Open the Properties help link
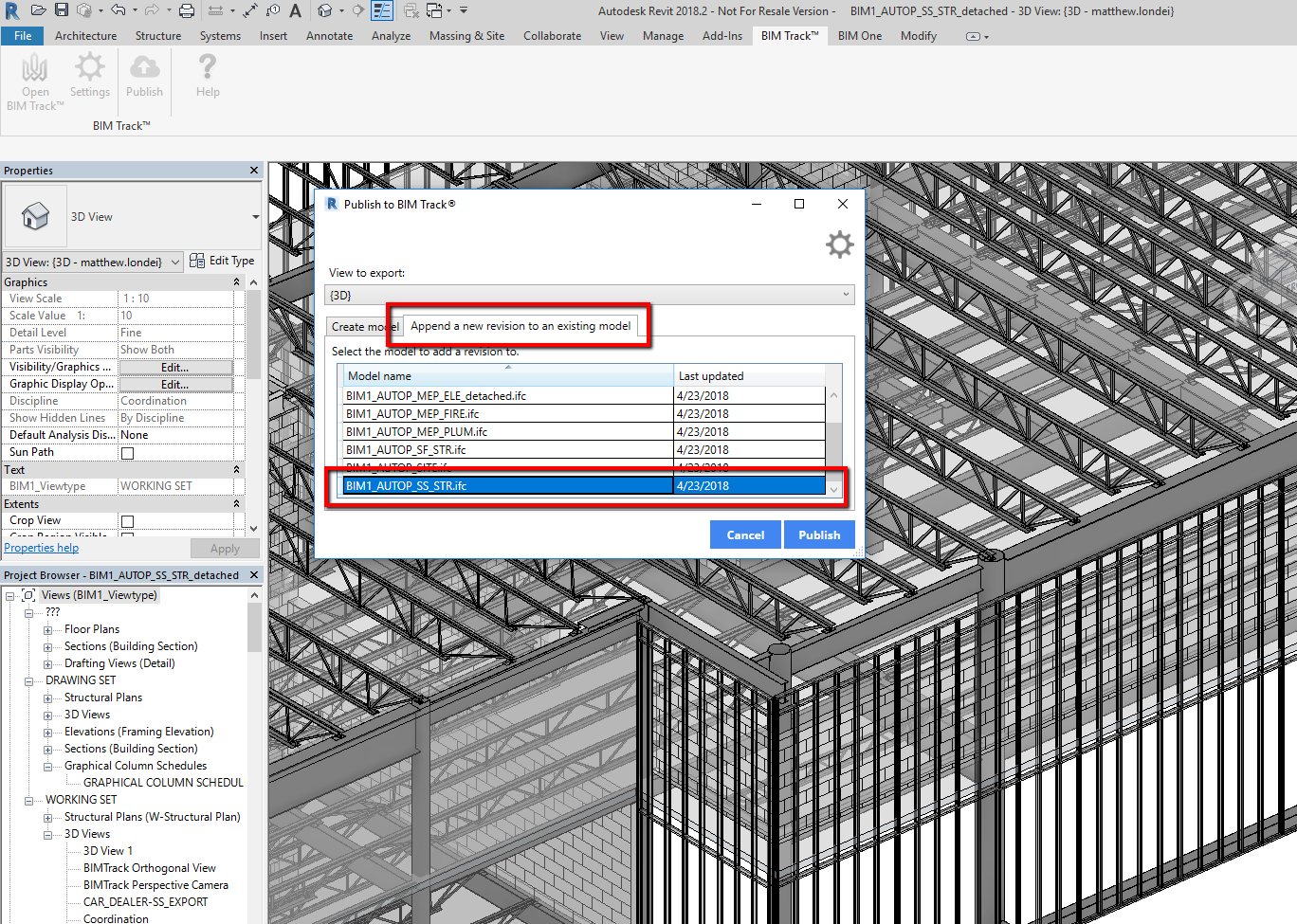 click(x=42, y=548)
